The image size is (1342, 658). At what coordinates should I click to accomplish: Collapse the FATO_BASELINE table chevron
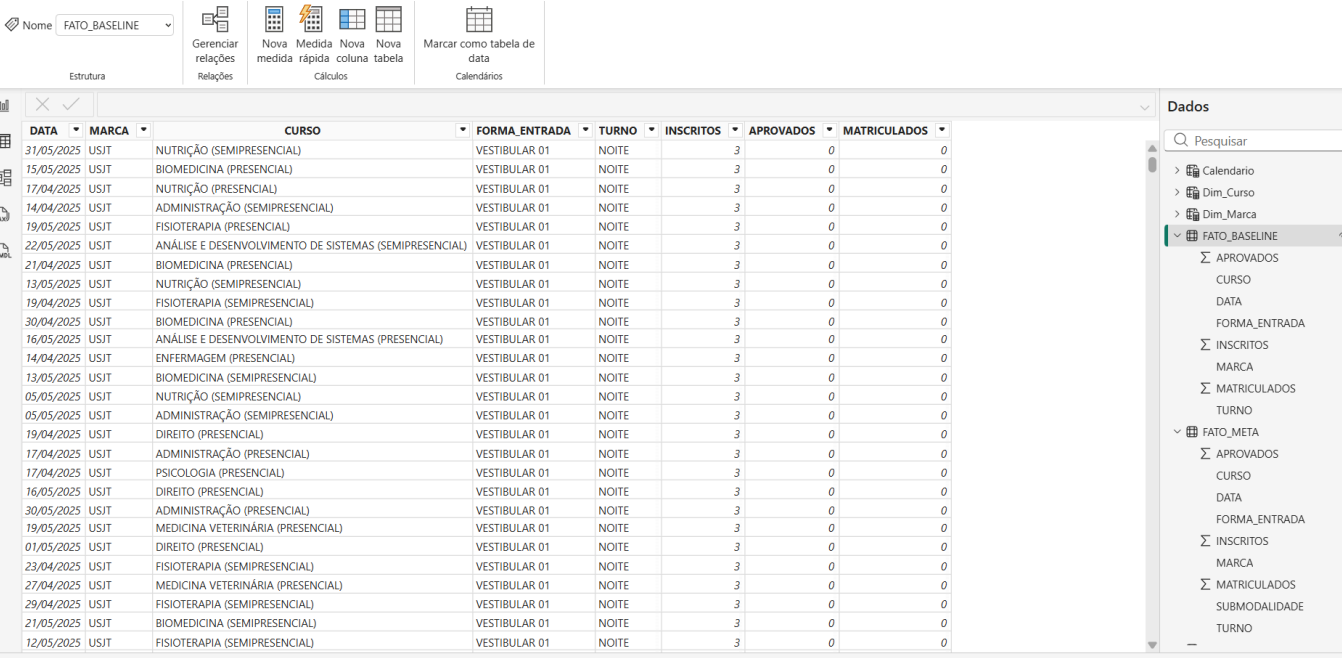coord(1177,236)
